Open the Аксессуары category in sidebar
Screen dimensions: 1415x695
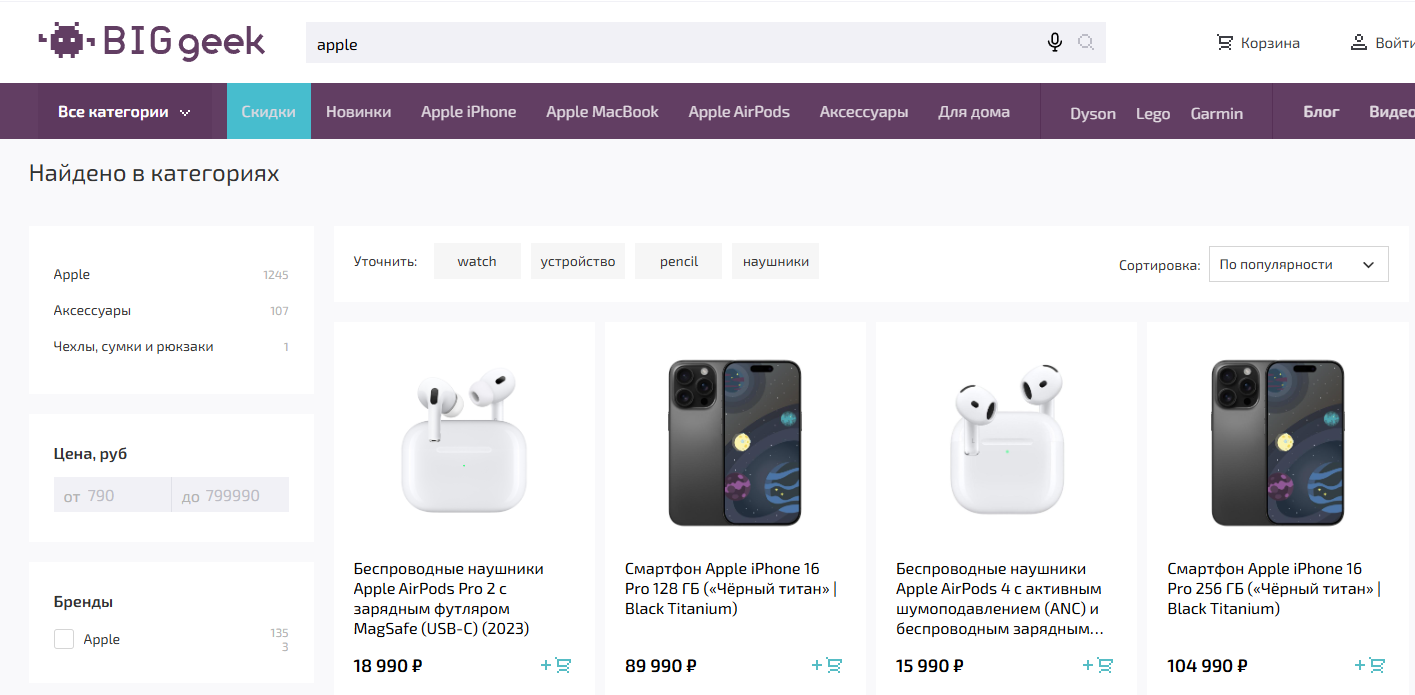(92, 311)
